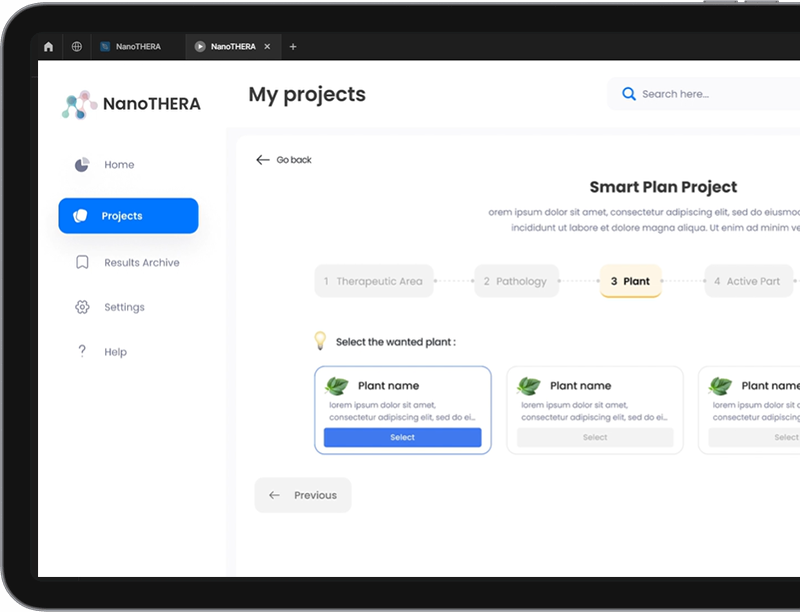Click the NanoTHERA molecule logo icon

tap(79, 104)
